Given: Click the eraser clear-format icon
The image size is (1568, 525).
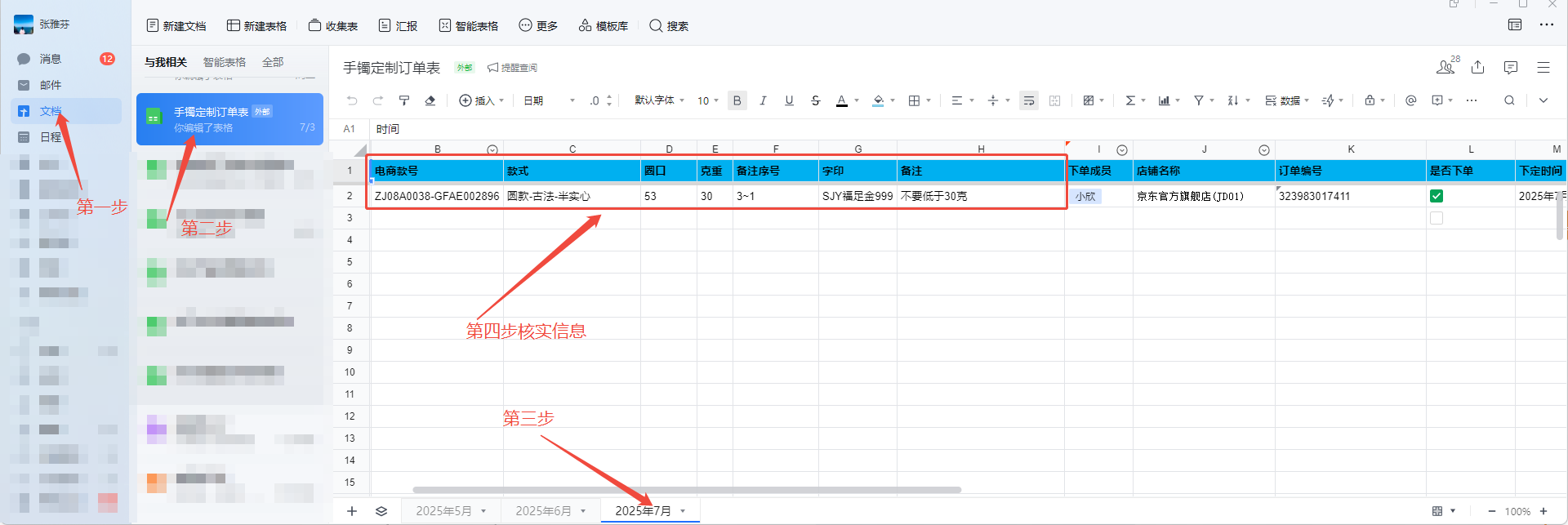Looking at the screenshot, I should tap(430, 100).
